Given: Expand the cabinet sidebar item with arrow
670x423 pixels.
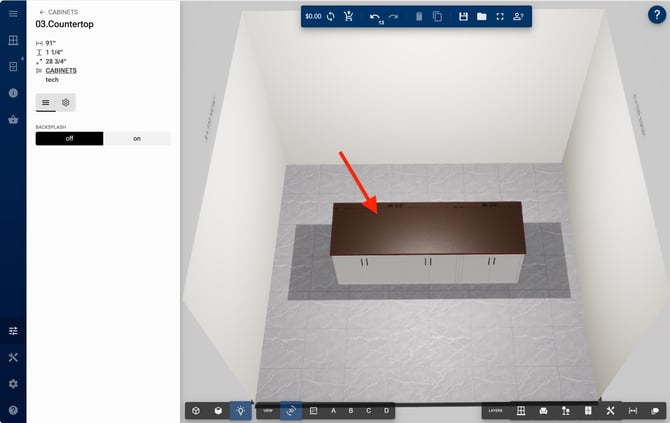Looking at the screenshot, I should click(x=13, y=66).
